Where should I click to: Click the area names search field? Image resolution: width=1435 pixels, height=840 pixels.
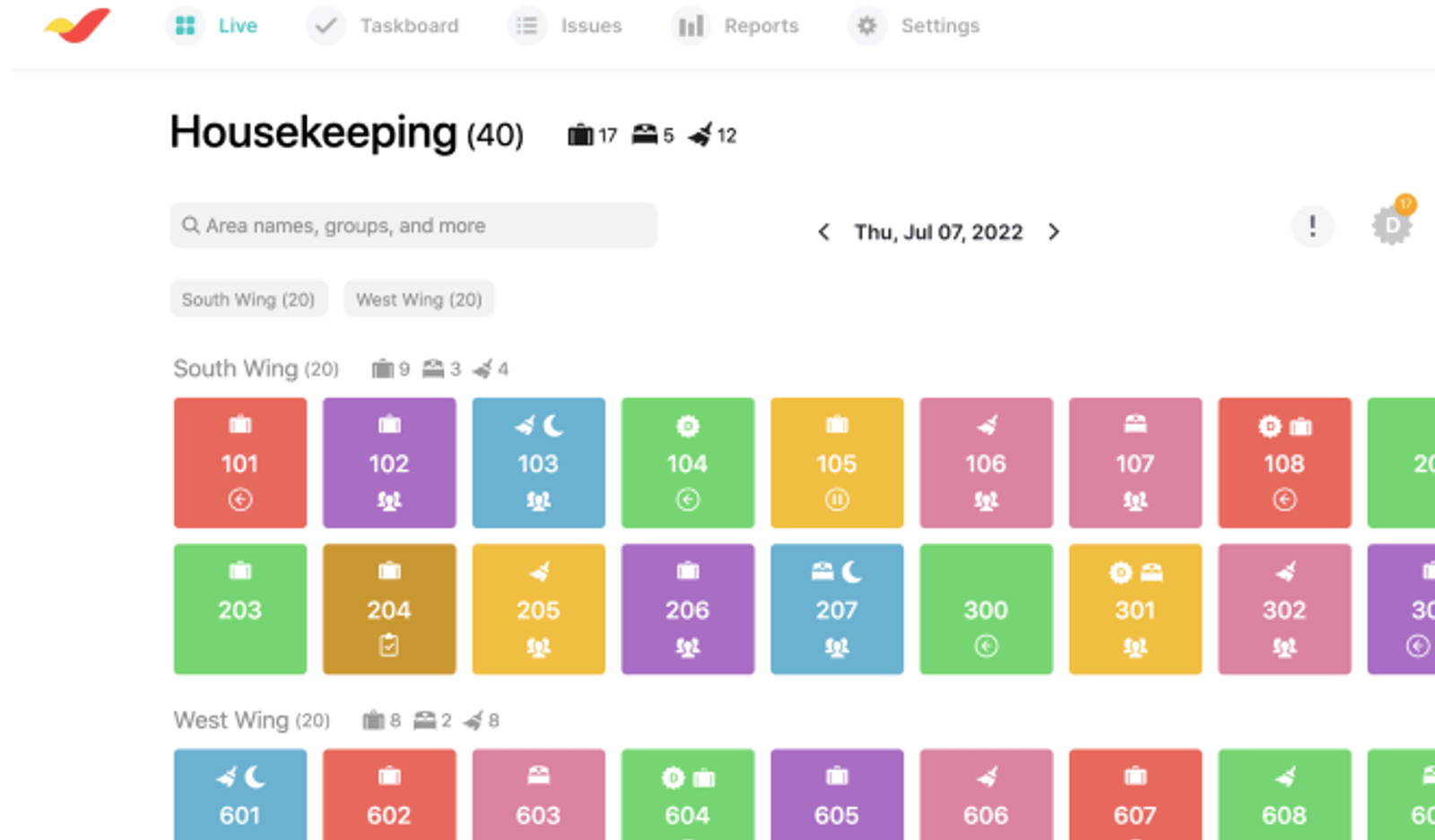[413, 225]
